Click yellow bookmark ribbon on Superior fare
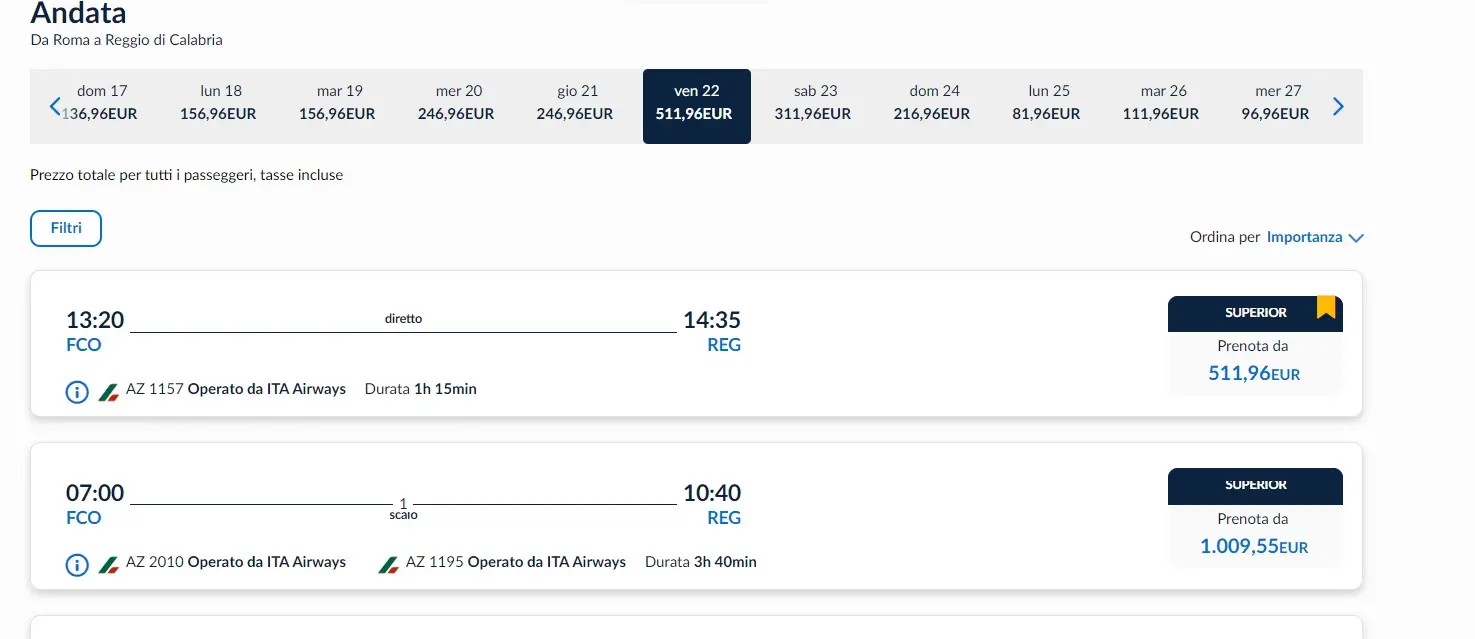The width and height of the screenshot is (1475, 639). point(1326,307)
